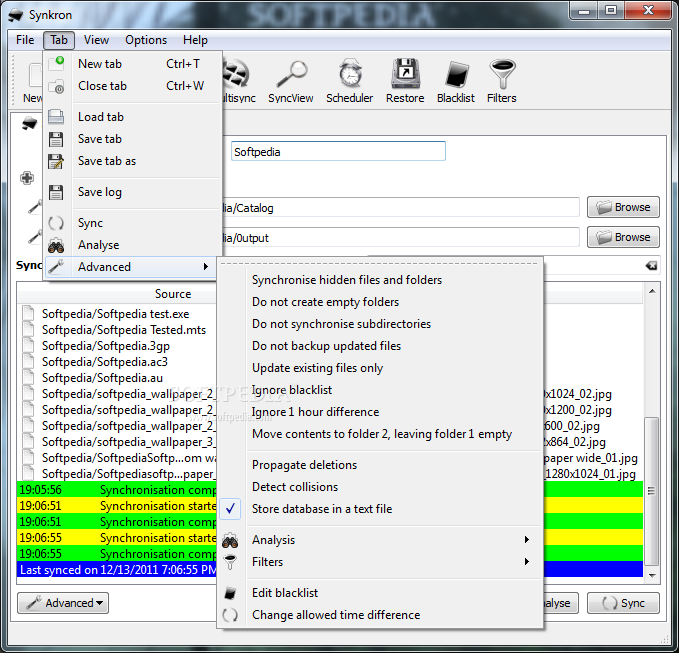The height and width of the screenshot is (653, 679).
Task: Click the clear icon beside the Sync label
Action: (651, 265)
